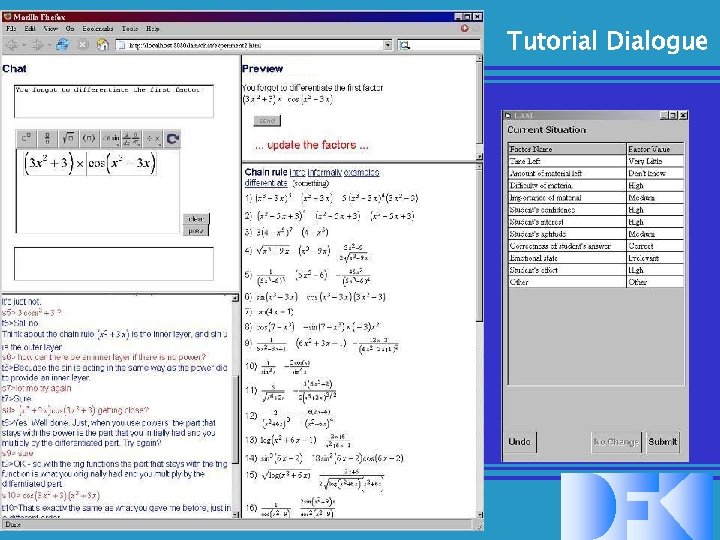Click into the Firefox address bar
720x540 pixels.
tap(250, 45)
